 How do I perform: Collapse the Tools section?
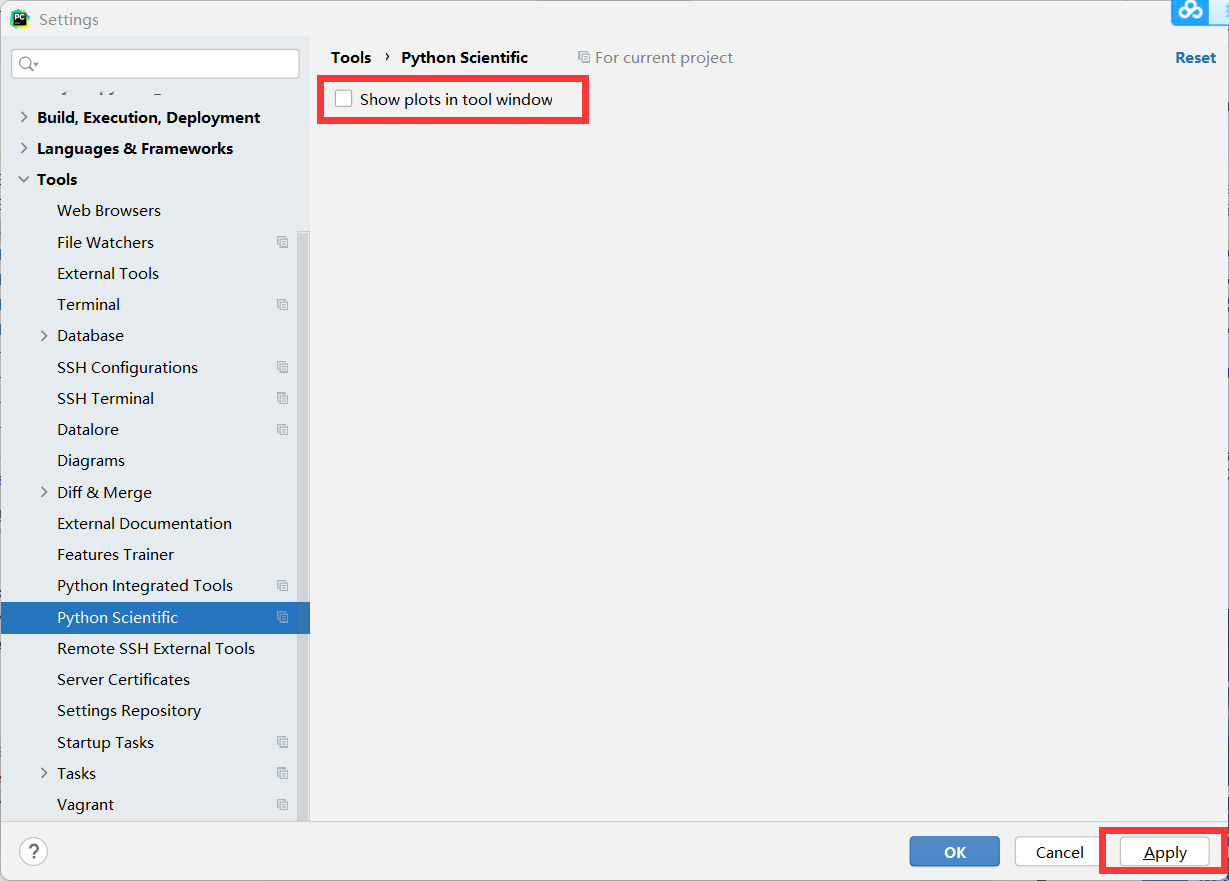pyautogui.click(x=24, y=180)
